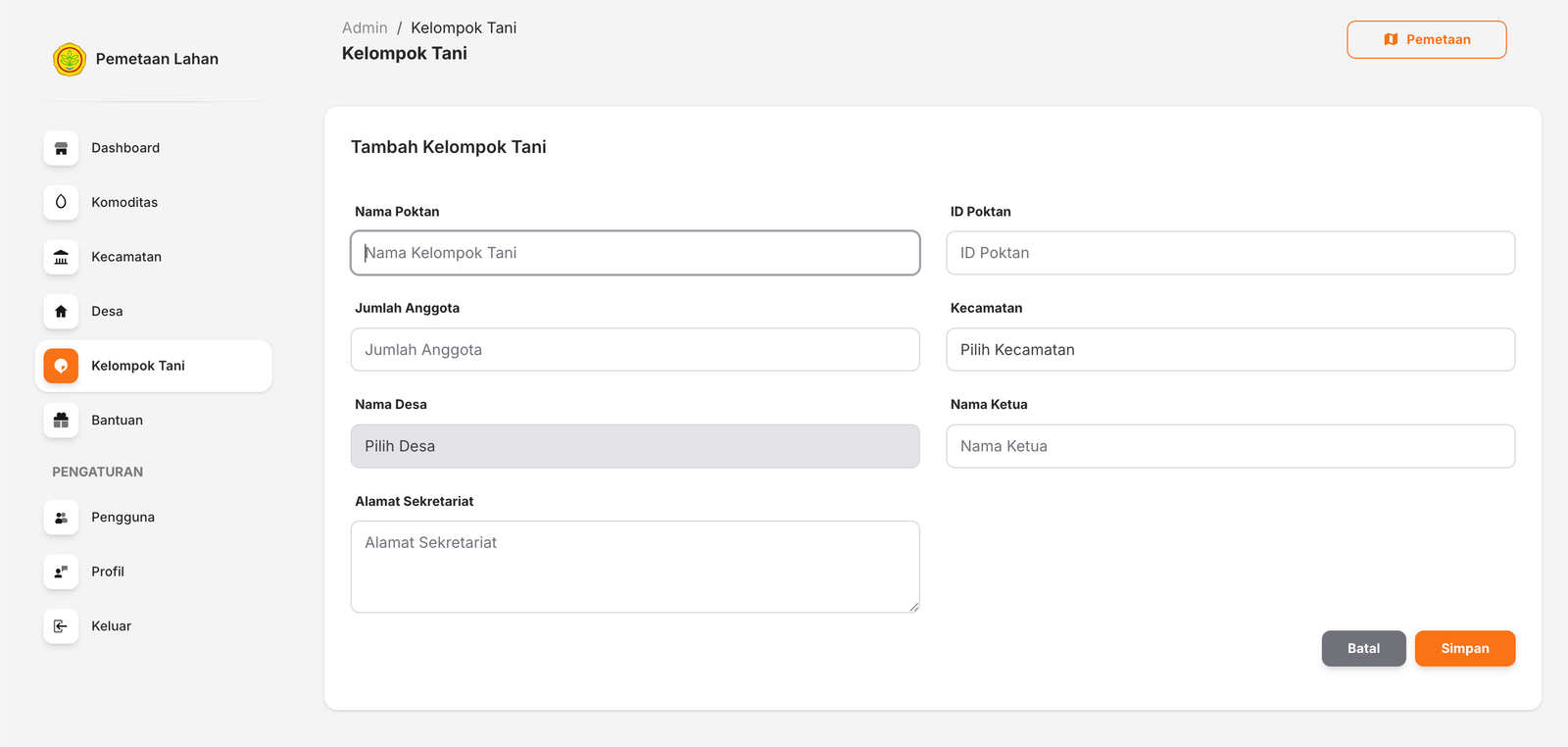Open the Profil settings entry
Image resolution: width=1568 pixels, height=747 pixels.
(154, 572)
